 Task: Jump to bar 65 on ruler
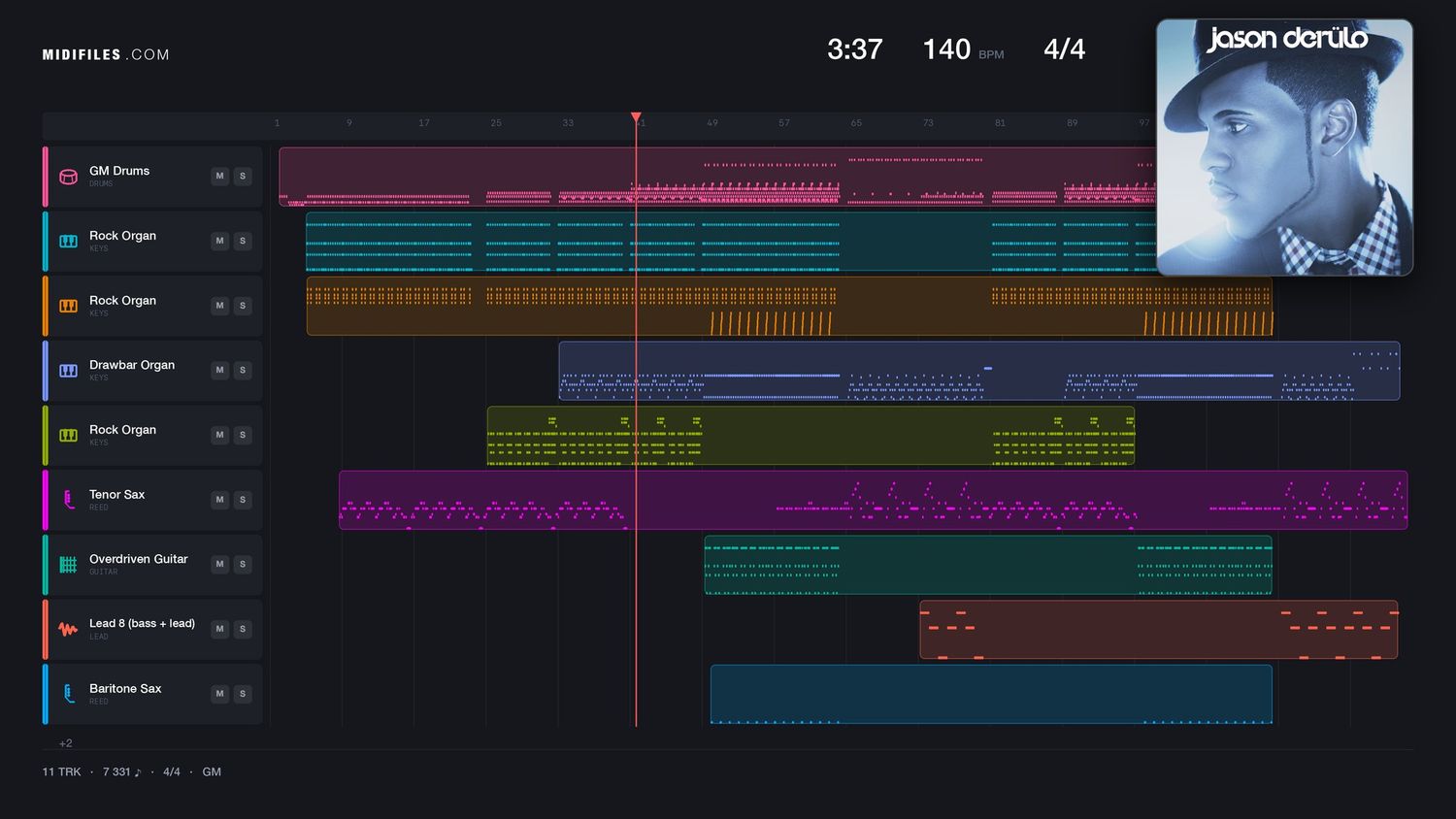[x=856, y=123]
